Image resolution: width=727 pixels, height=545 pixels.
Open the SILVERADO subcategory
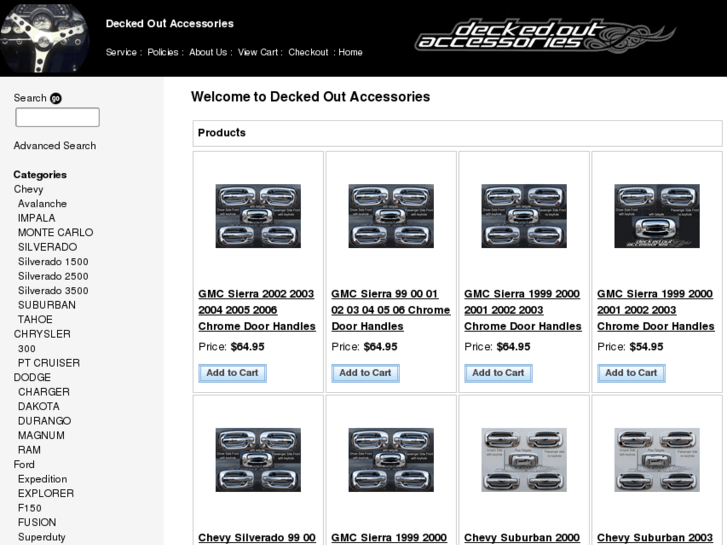point(47,247)
